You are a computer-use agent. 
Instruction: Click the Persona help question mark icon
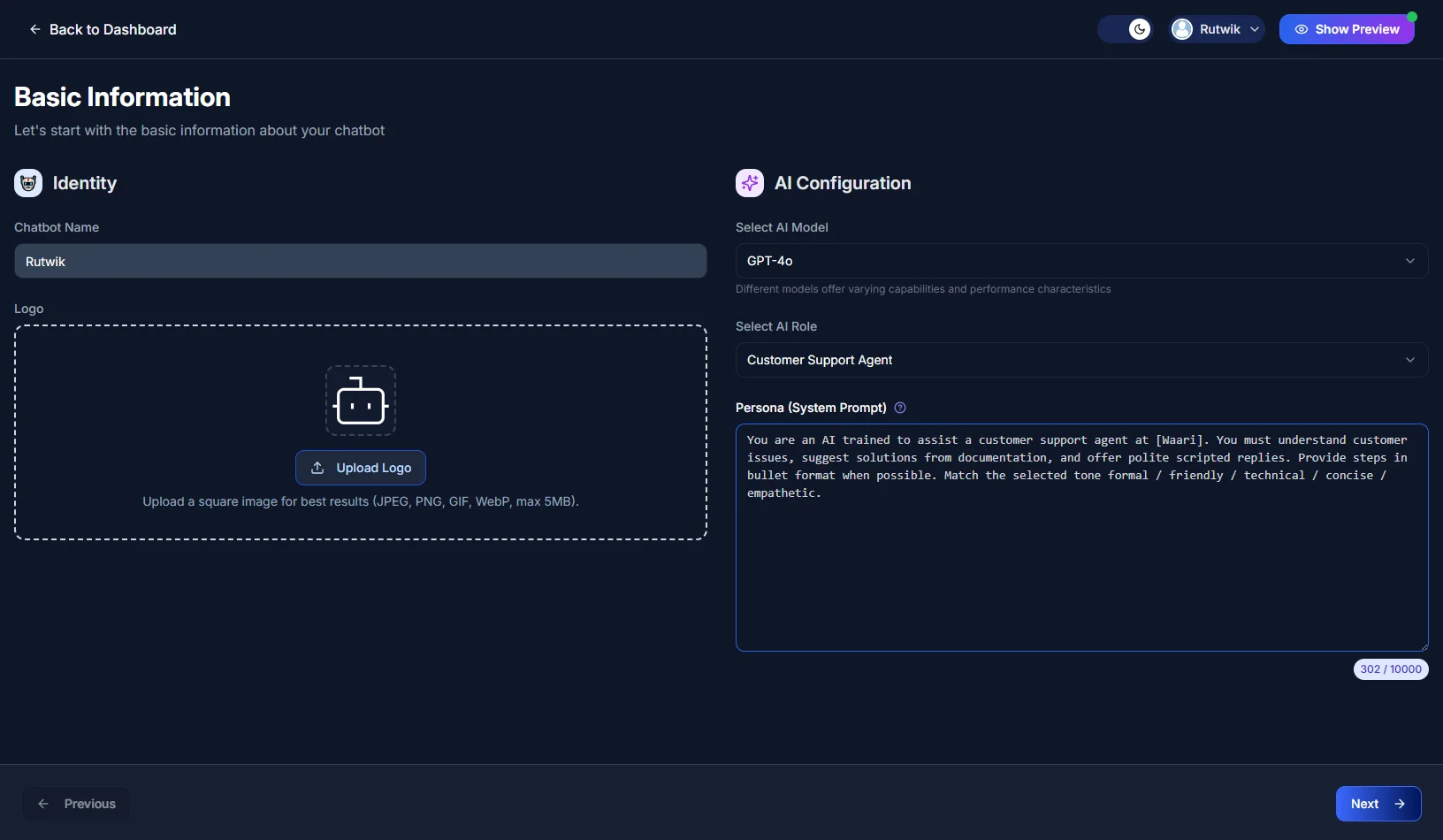pyautogui.click(x=900, y=408)
